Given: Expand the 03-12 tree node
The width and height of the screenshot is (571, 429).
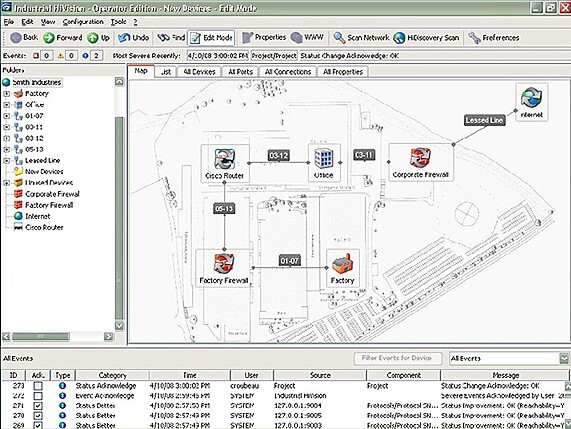Looking at the screenshot, I should (x=7, y=138).
